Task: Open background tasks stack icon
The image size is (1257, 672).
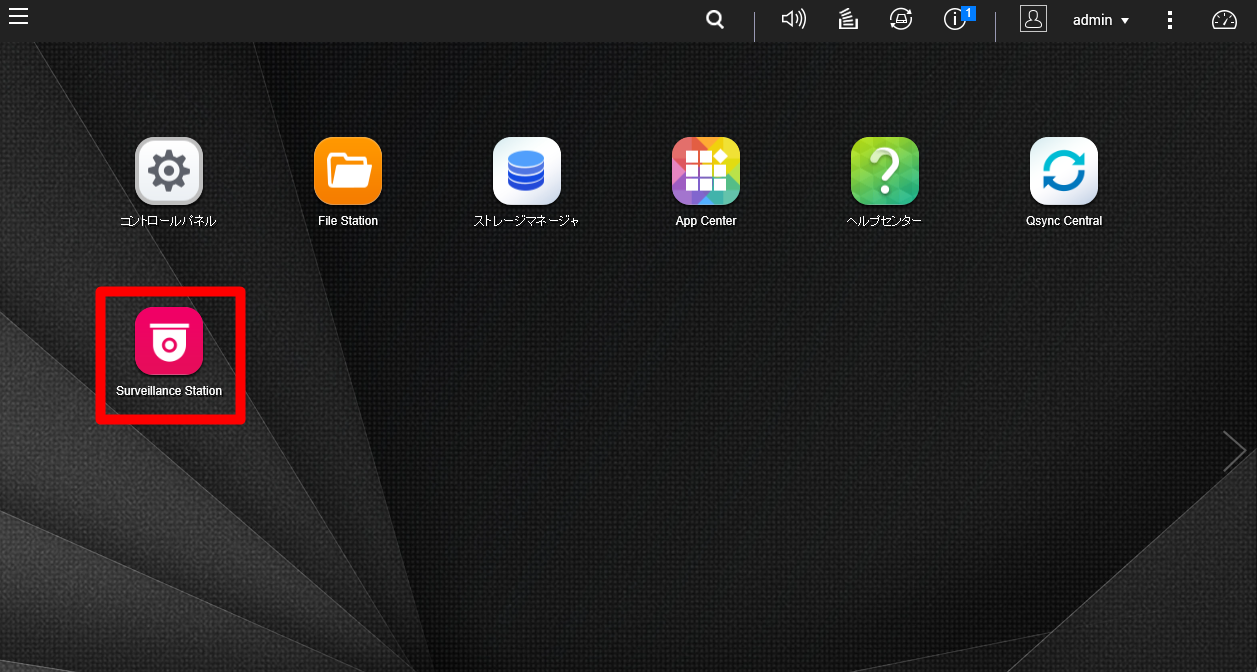Action: (848, 19)
